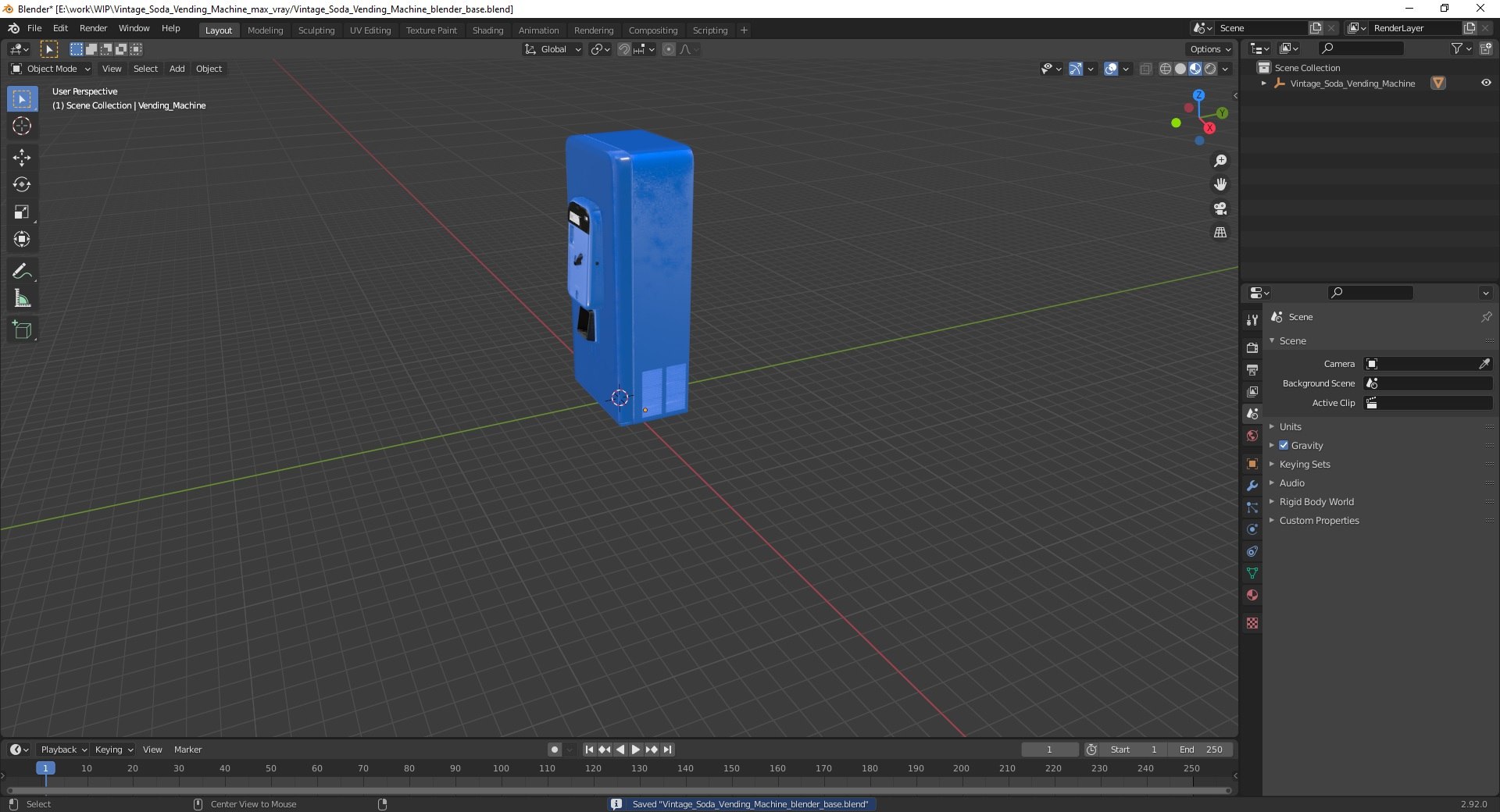
Task: Open the Object Mode dropdown
Action: pos(51,69)
